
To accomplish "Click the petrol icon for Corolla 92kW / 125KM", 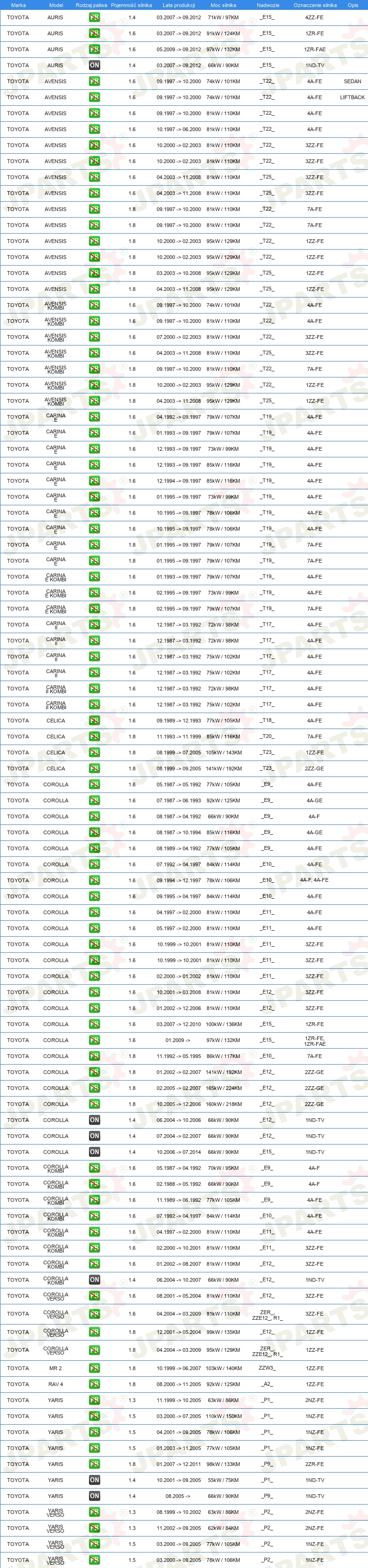I will (95, 800).
